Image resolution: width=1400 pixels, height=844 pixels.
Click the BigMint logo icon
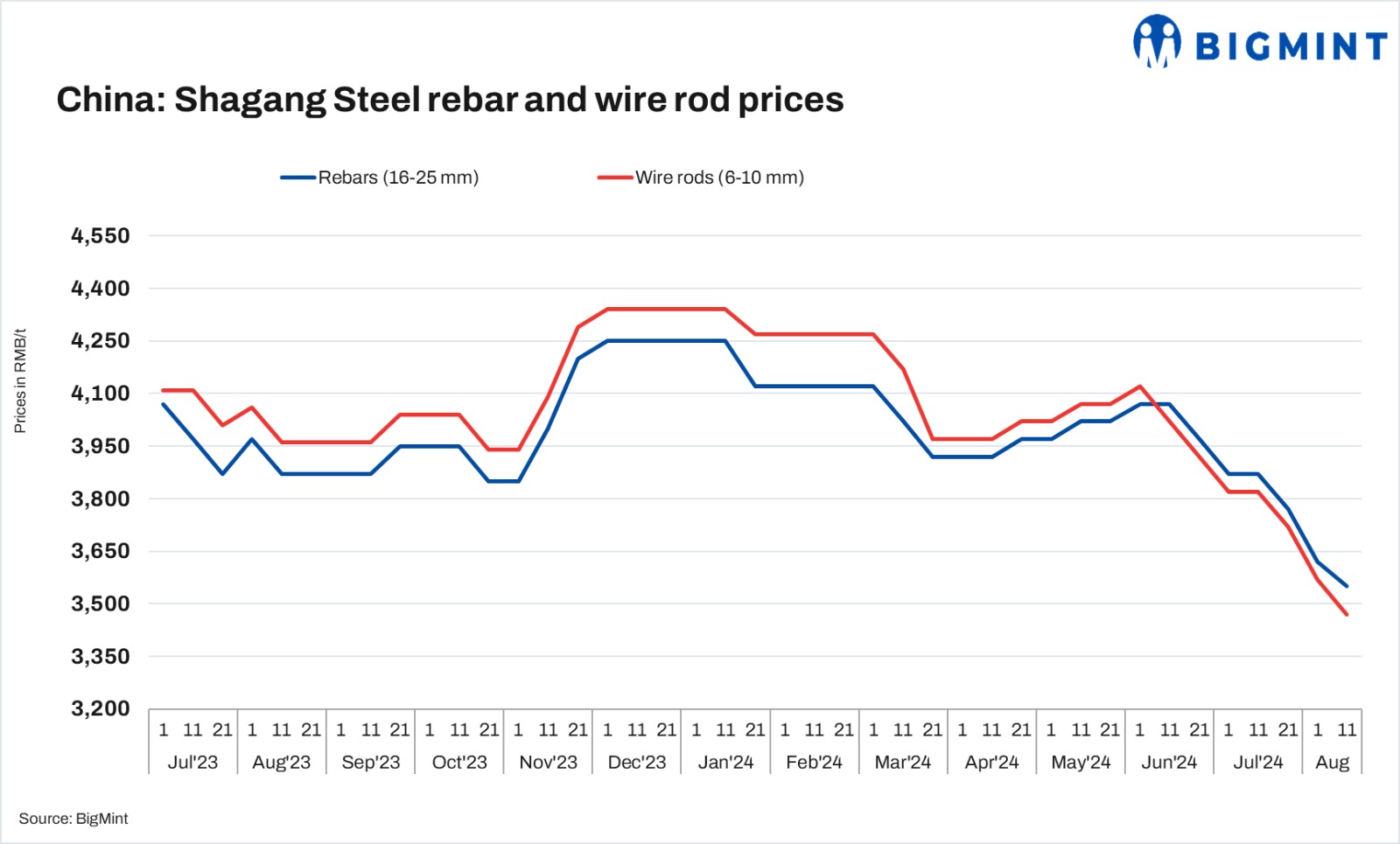(x=1157, y=41)
